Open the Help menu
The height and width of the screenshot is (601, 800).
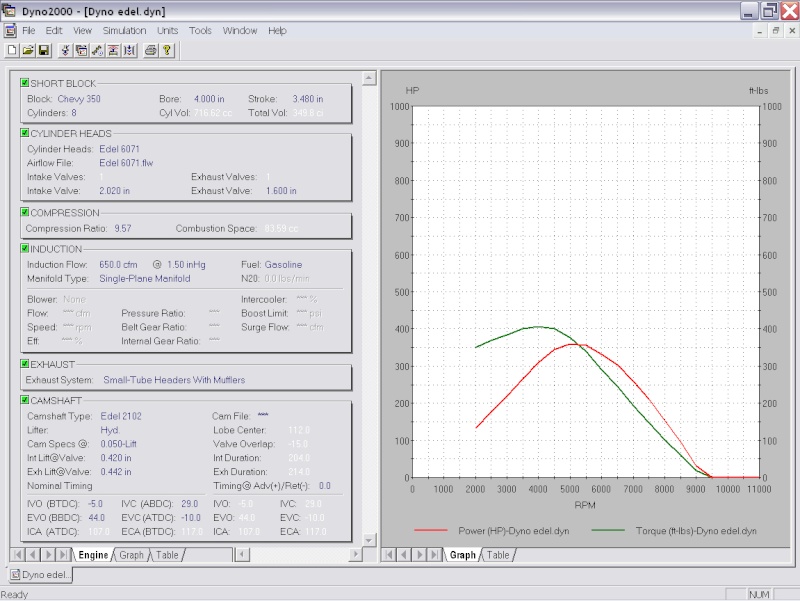point(277,31)
